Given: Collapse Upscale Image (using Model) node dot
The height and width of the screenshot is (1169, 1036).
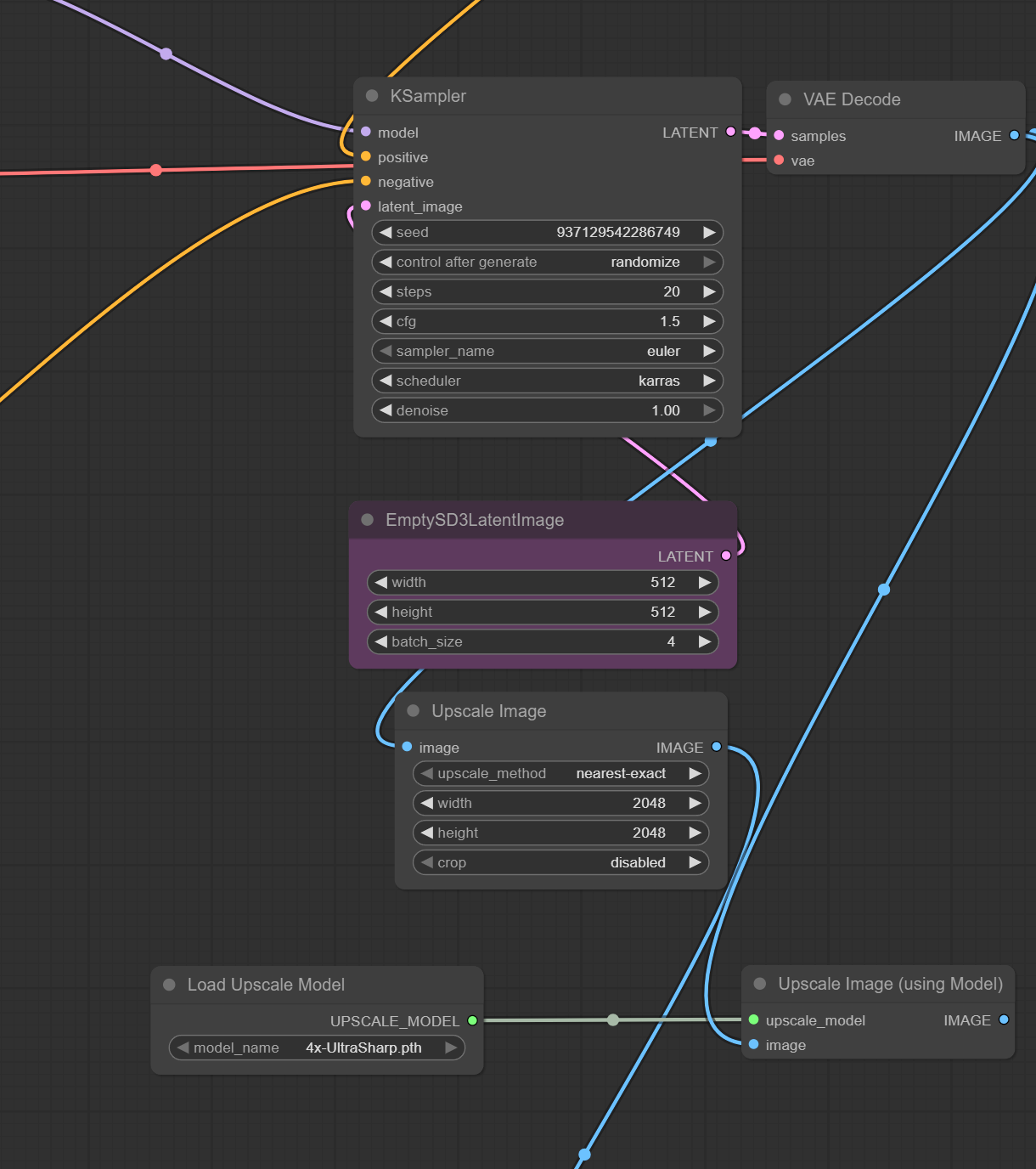Looking at the screenshot, I should point(760,984).
